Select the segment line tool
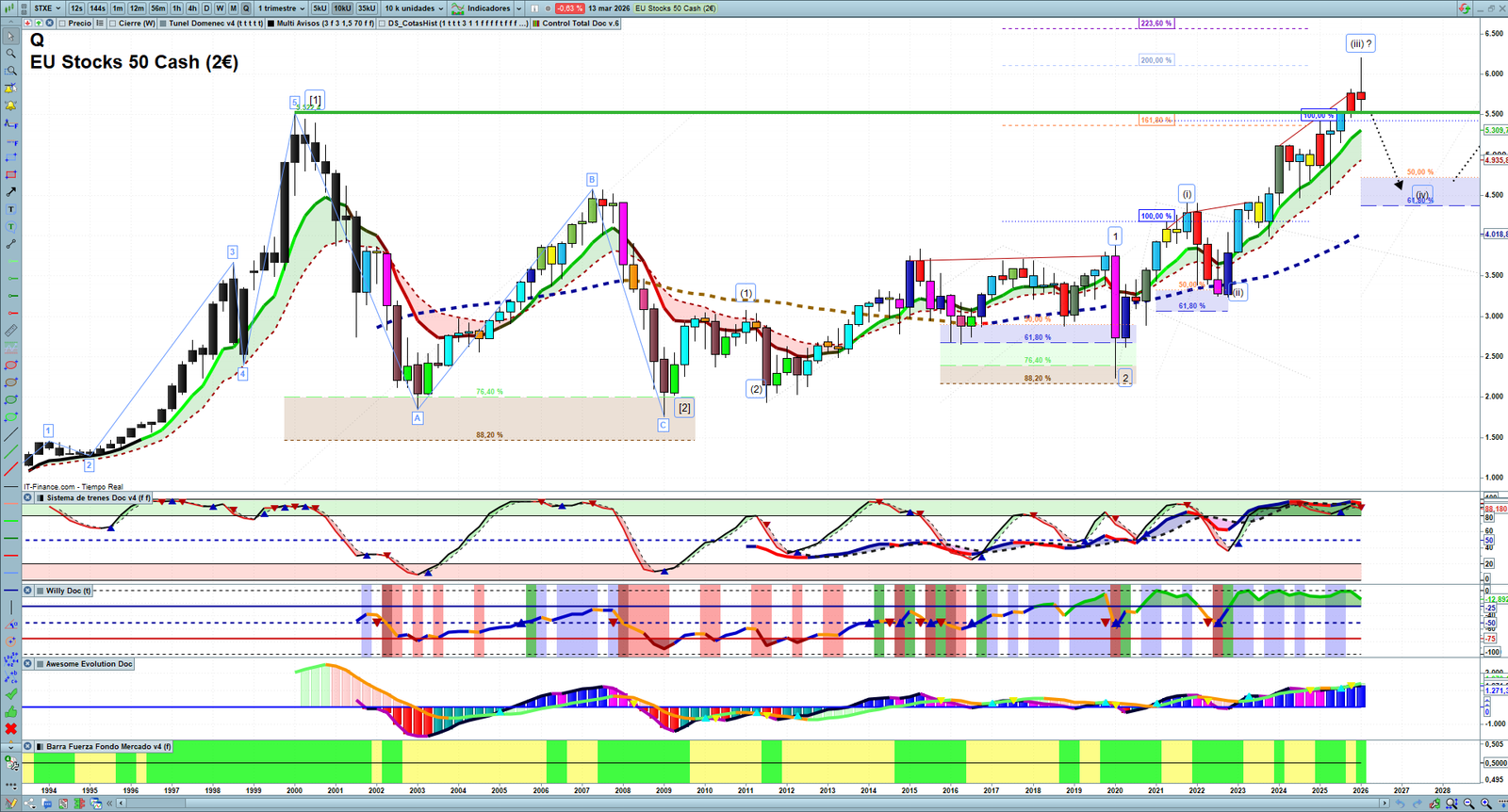1508x812 pixels. (x=11, y=244)
